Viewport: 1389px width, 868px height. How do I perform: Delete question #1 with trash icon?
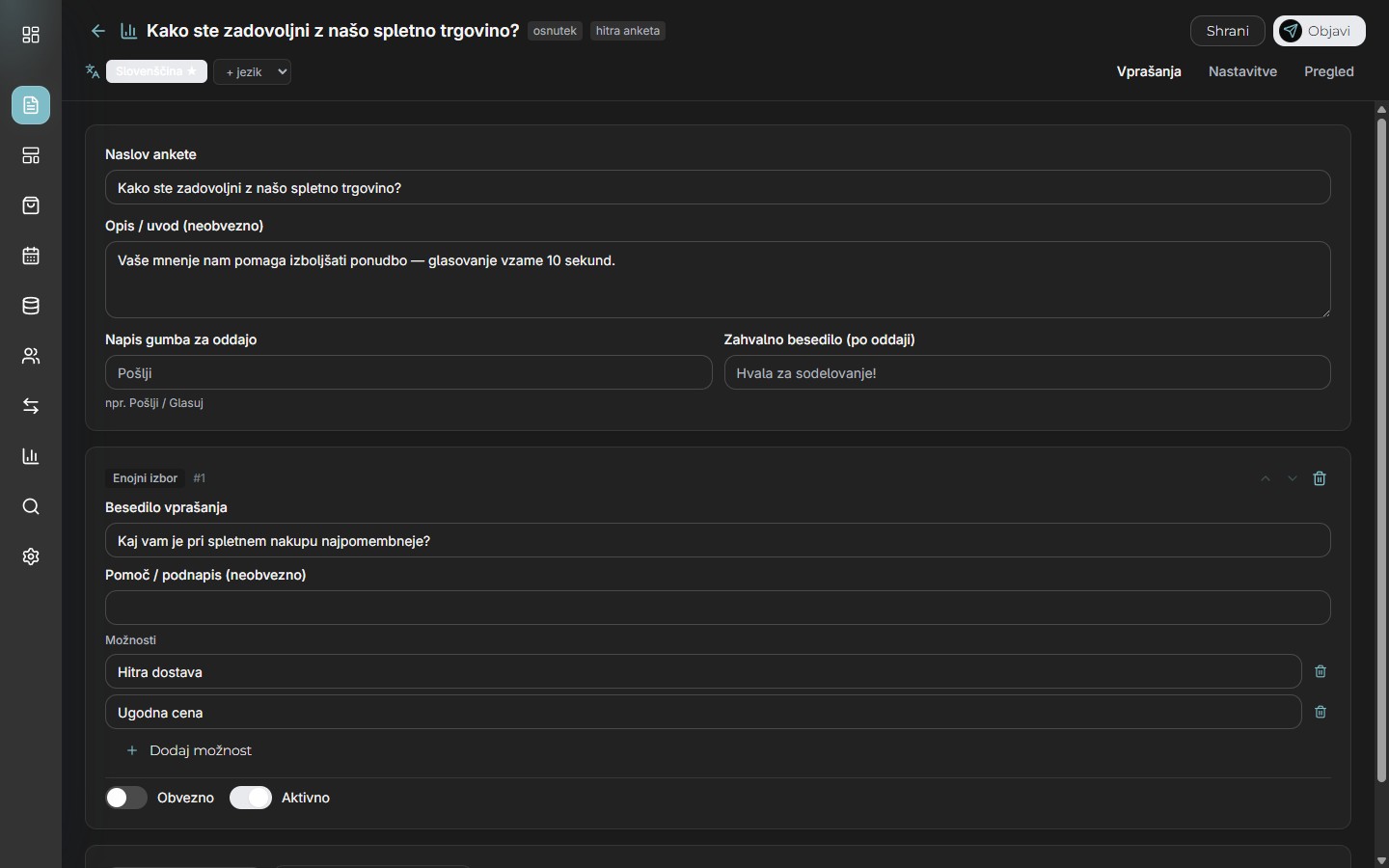tap(1320, 478)
